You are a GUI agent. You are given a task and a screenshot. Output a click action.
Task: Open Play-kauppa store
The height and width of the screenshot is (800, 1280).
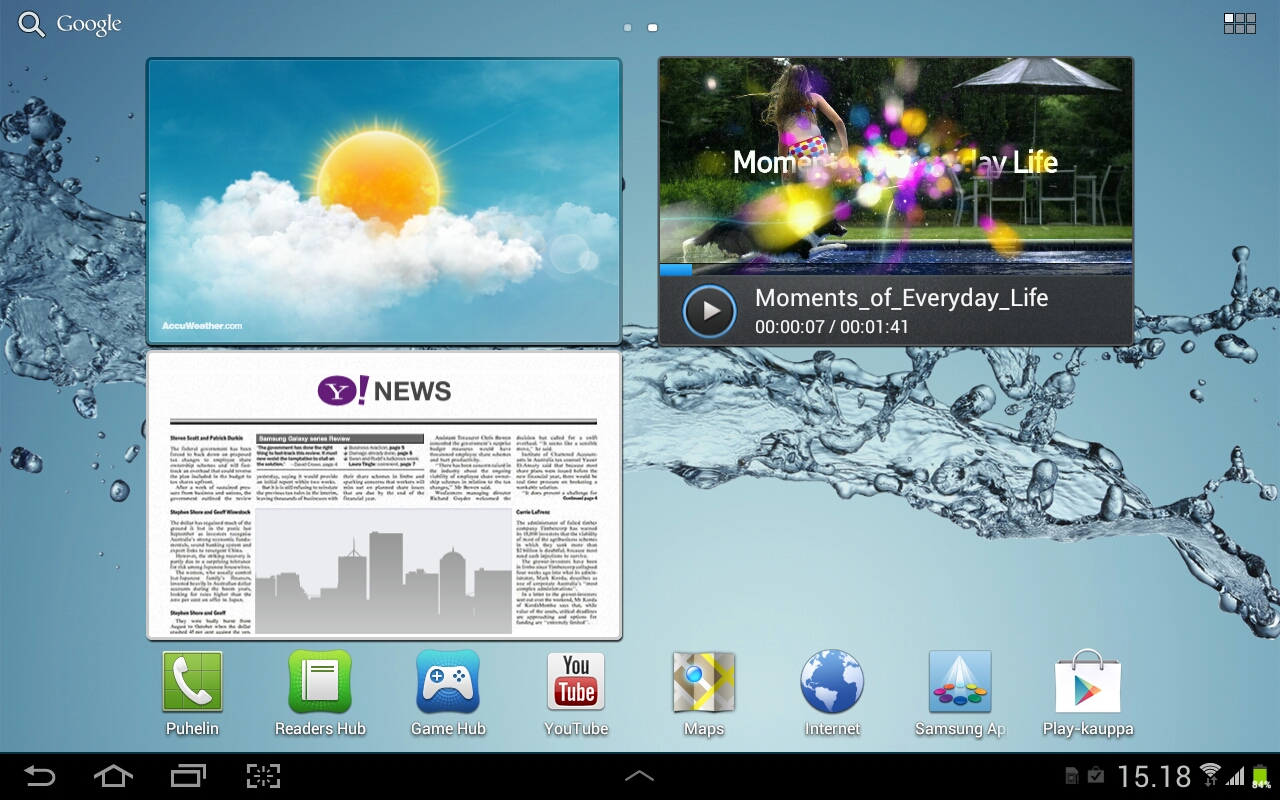tap(1088, 693)
